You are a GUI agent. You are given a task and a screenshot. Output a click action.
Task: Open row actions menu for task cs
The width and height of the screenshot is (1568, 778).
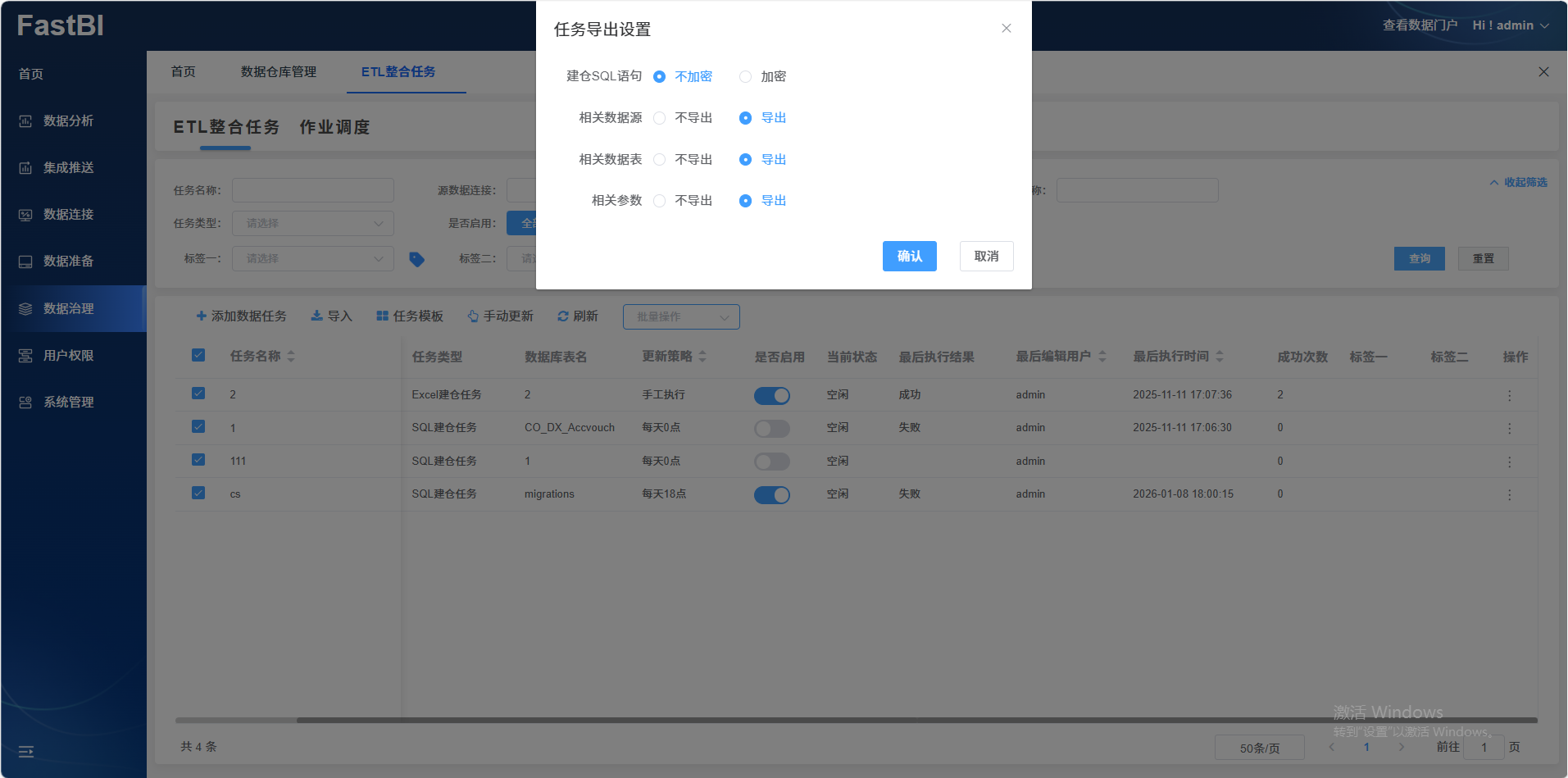[1509, 494]
